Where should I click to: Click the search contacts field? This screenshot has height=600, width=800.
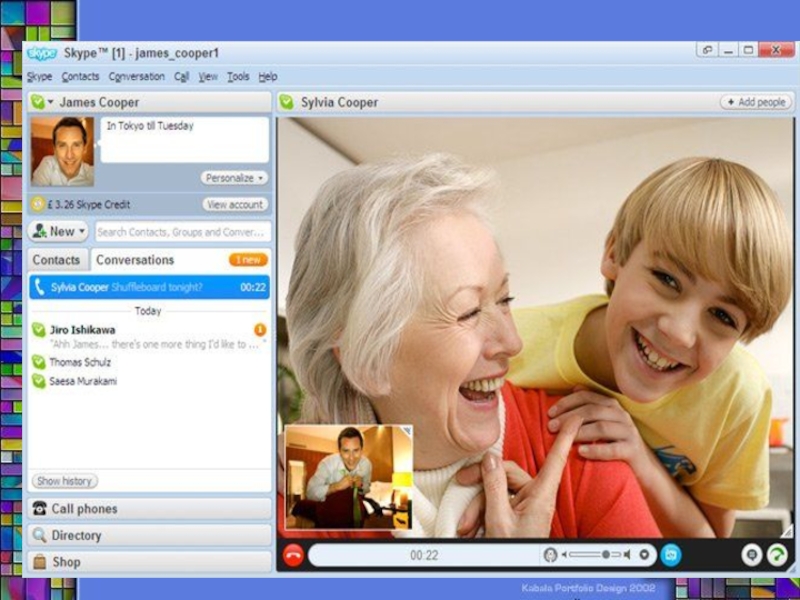pyautogui.click(x=183, y=232)
